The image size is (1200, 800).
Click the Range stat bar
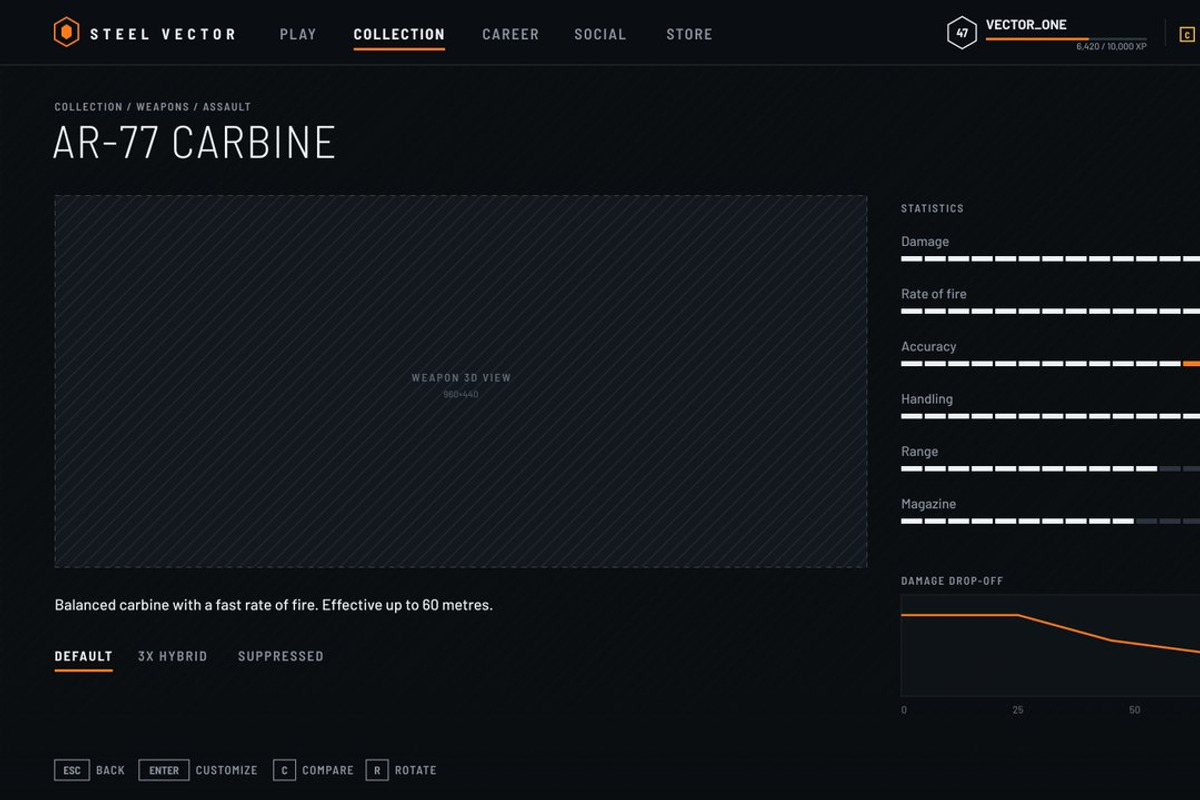click(1050, 469)
